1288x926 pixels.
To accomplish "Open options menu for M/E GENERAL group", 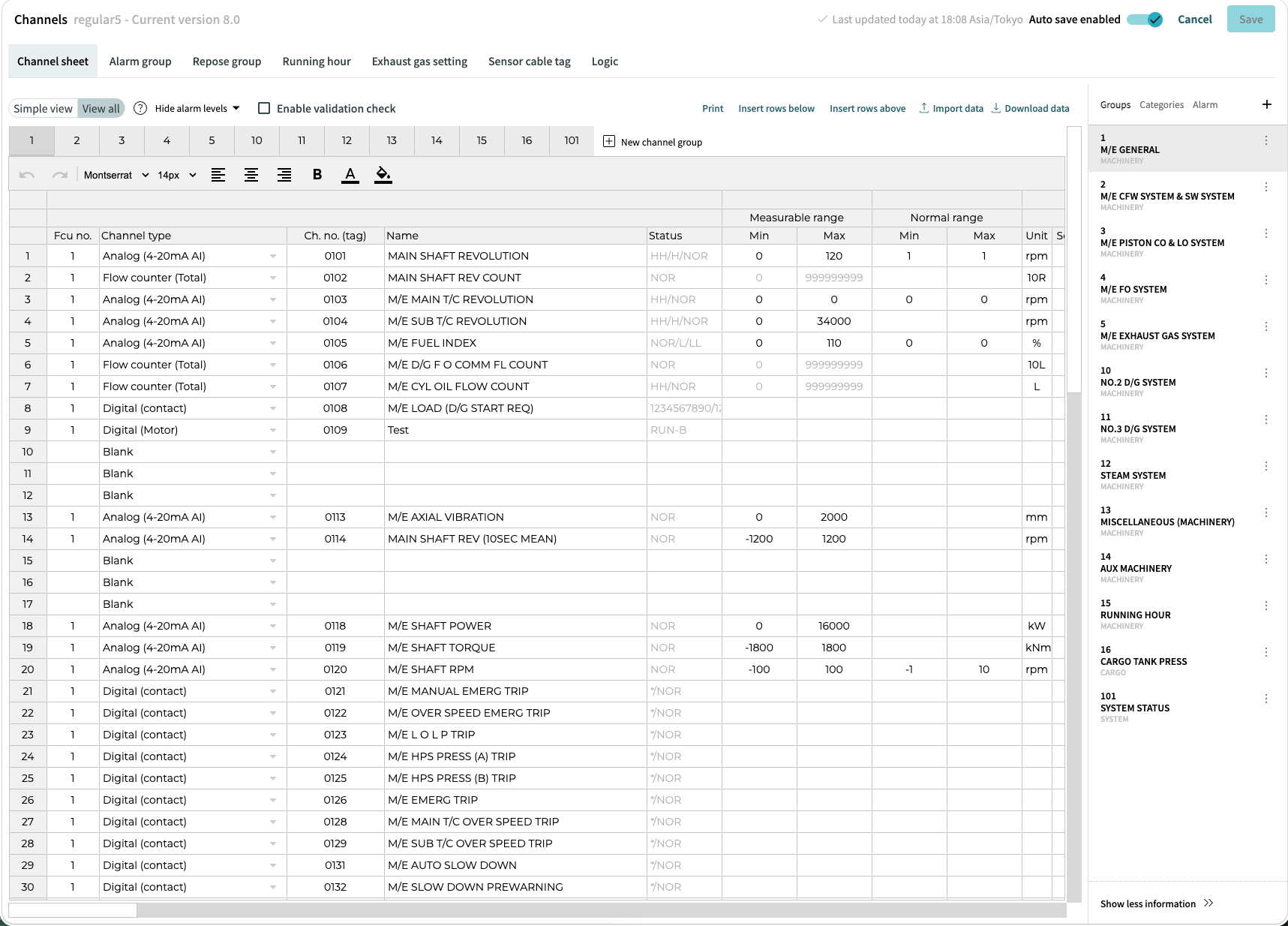I will click(x=1266, y=140).
